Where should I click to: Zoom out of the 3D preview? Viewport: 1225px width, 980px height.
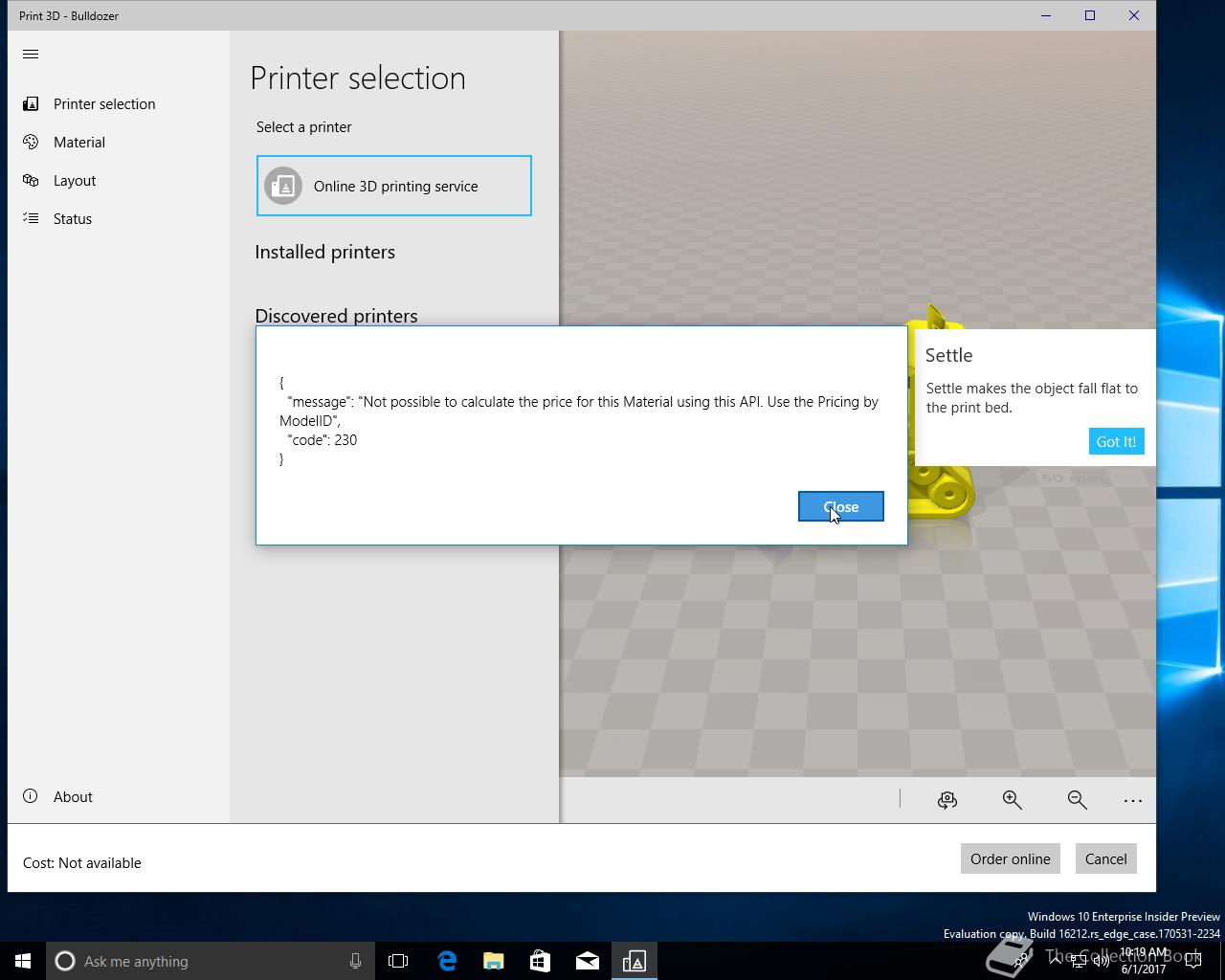coord(1077,800)
